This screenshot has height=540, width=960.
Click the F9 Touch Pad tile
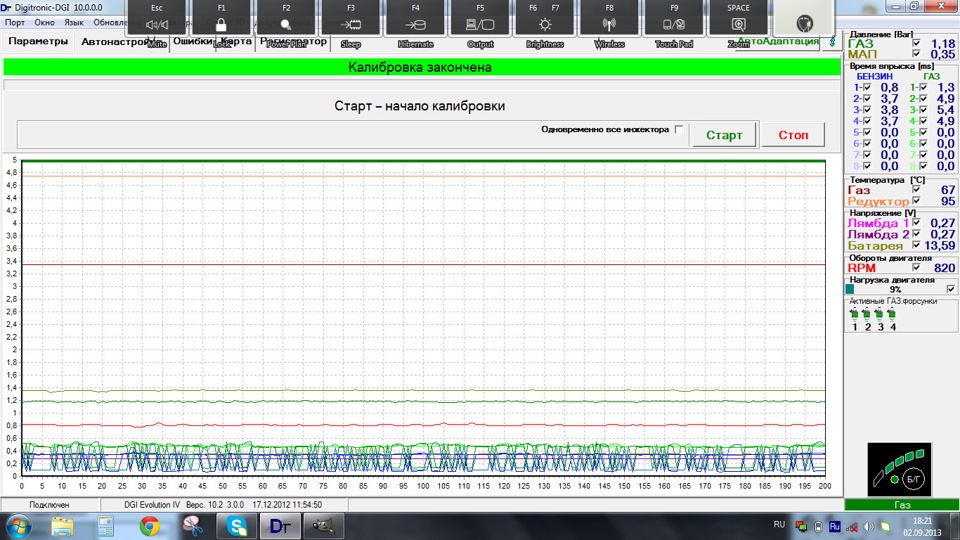pos(673,18)
